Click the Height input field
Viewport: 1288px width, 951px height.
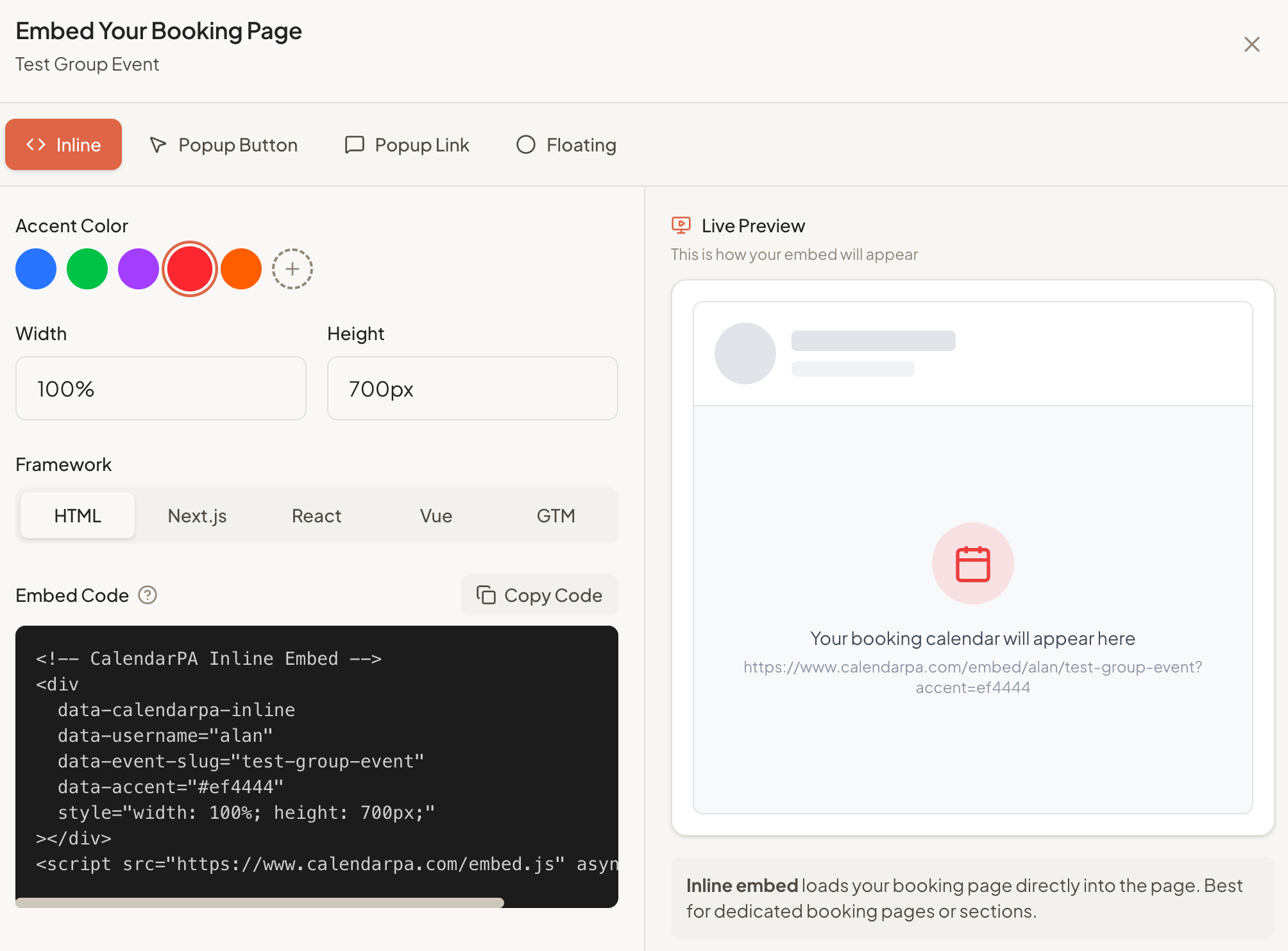(x=473, y=388)
